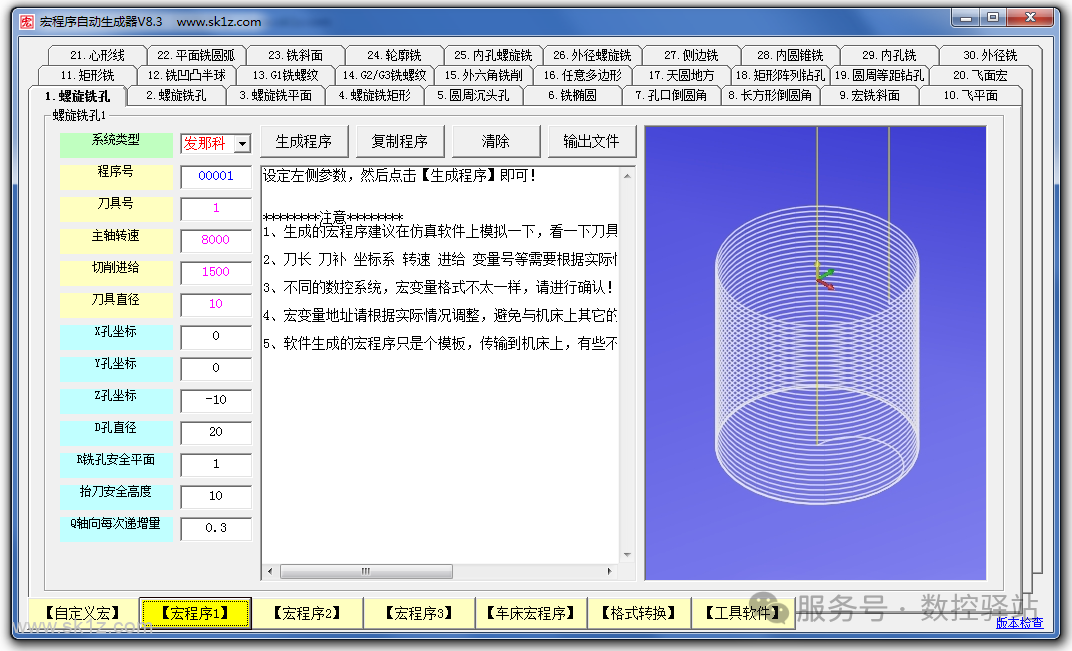Screen dimensions: 1072x651
Task: Switch to 【格式转换】 bottom tab
Action: click(x=639, y=613)
